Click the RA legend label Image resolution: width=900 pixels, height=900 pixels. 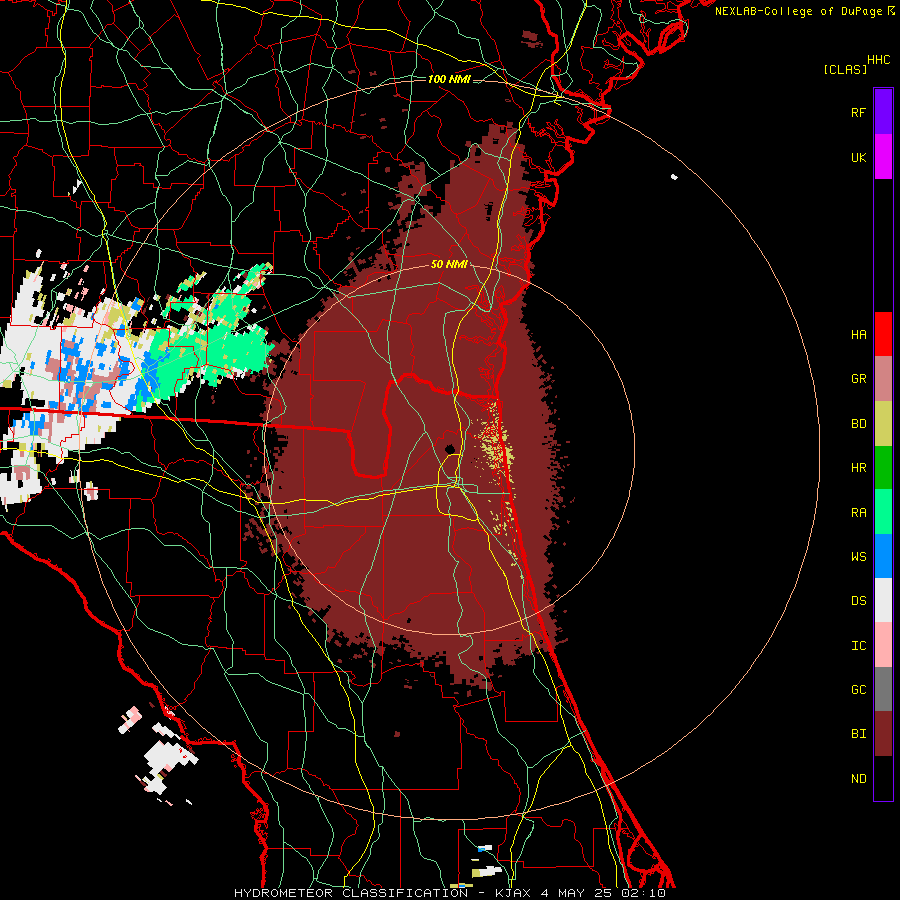tap(858, 513)
